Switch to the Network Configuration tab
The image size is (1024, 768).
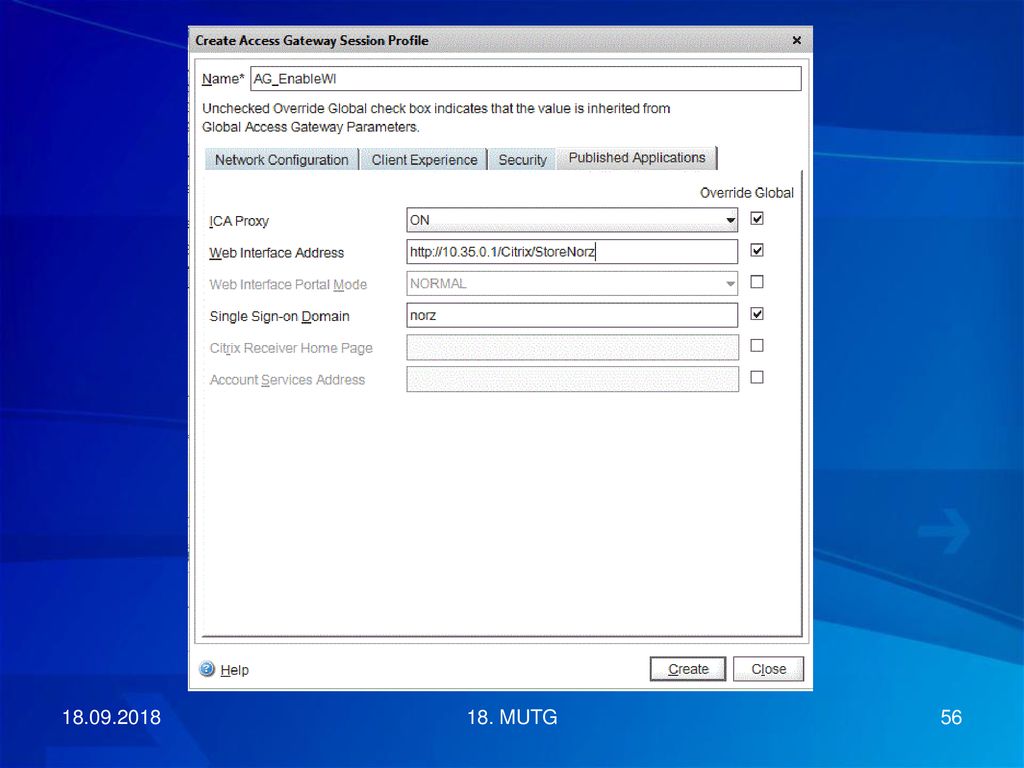[281, 159]
